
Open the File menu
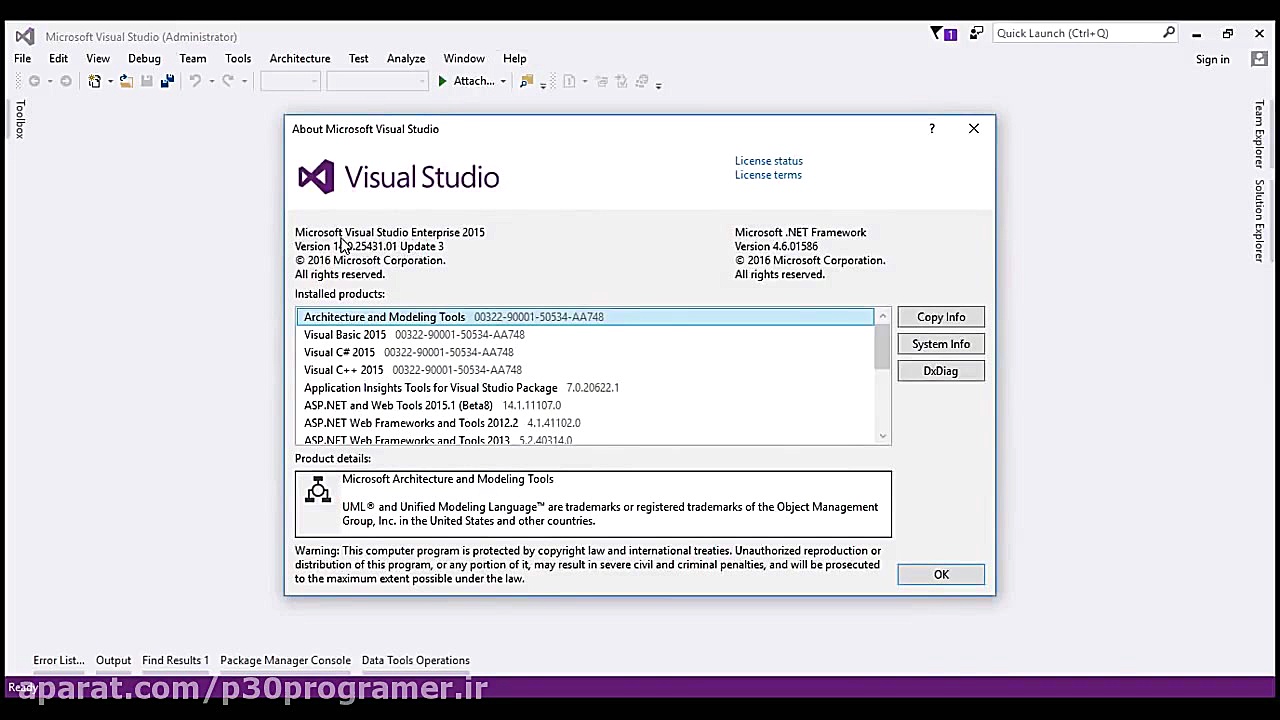[x=22, y=58]
